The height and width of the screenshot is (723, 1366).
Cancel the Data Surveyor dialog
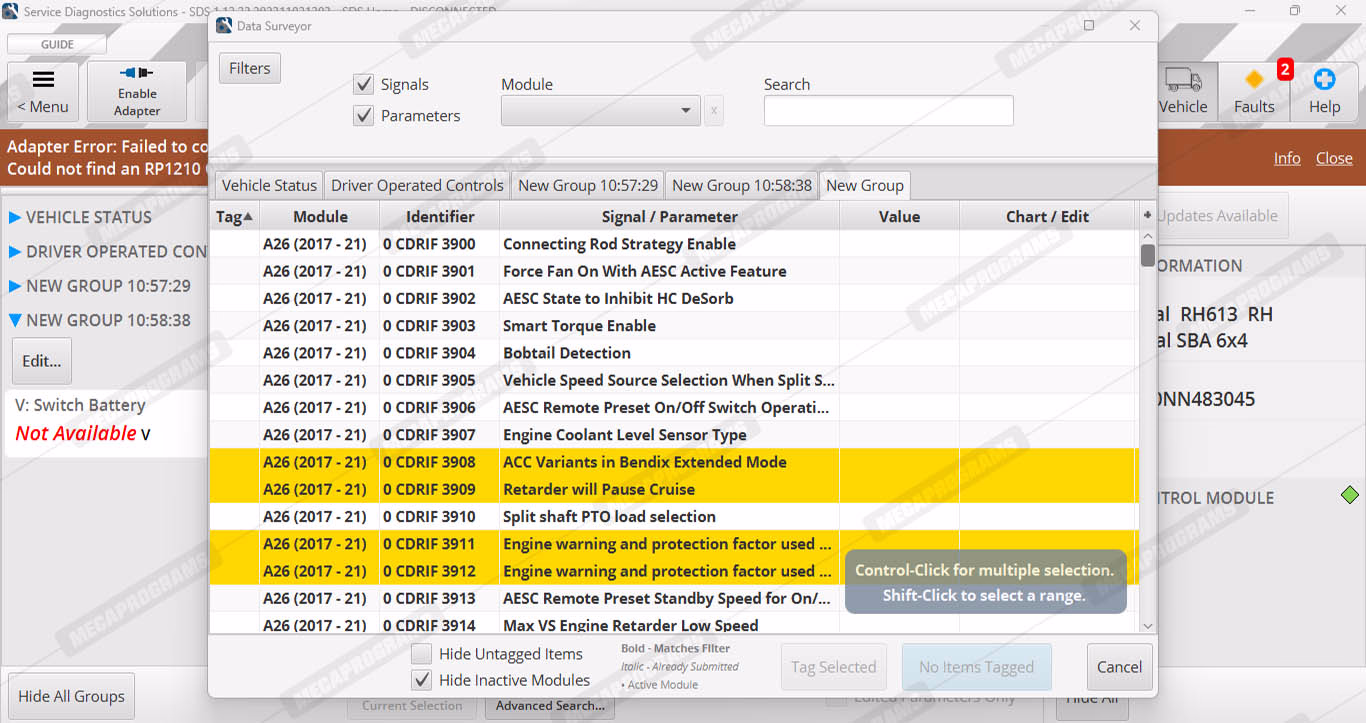pyautogui.click(x=1119, y=667)
